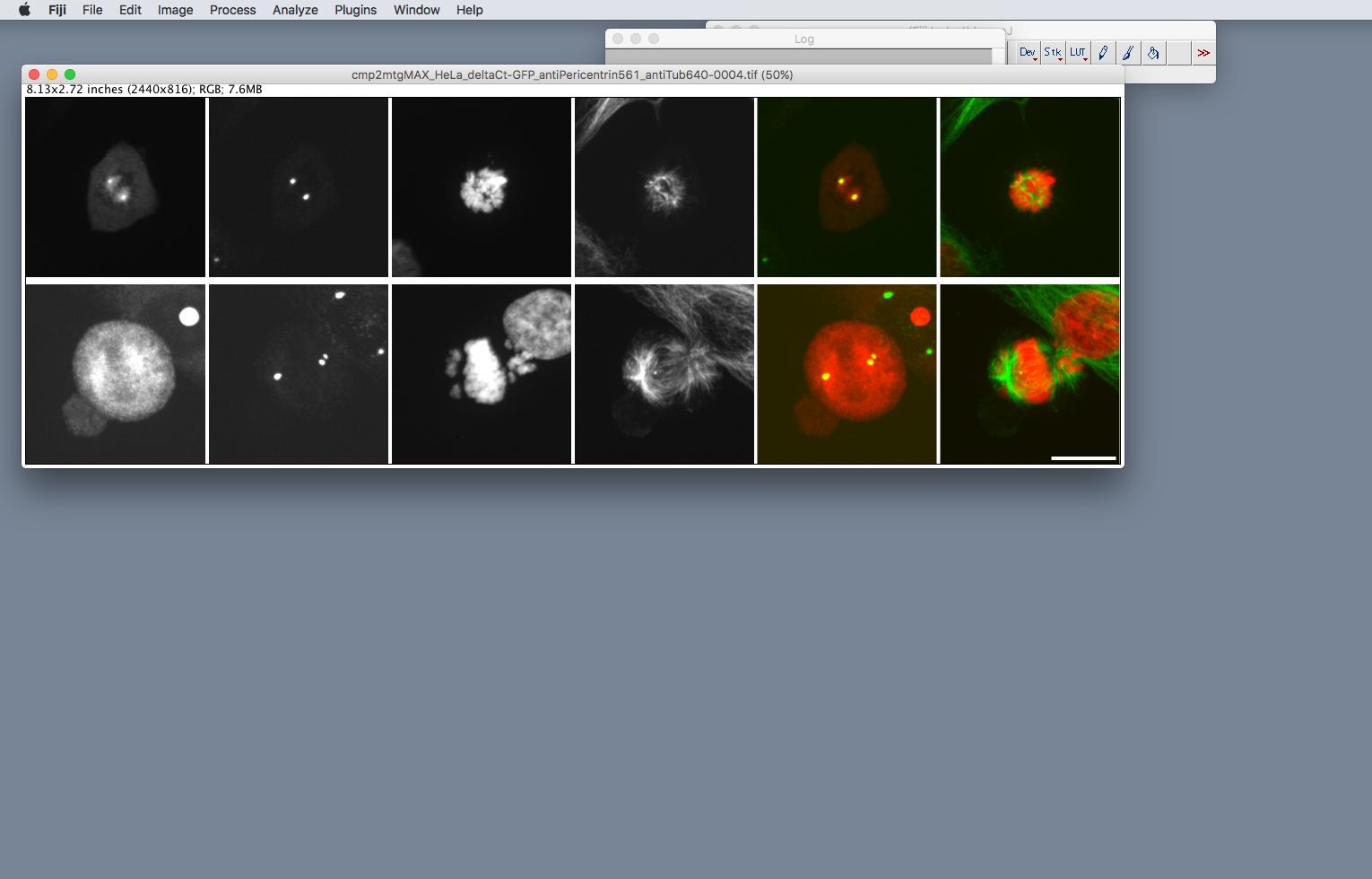Click the bottom-row large red cell merge panel

847,374
